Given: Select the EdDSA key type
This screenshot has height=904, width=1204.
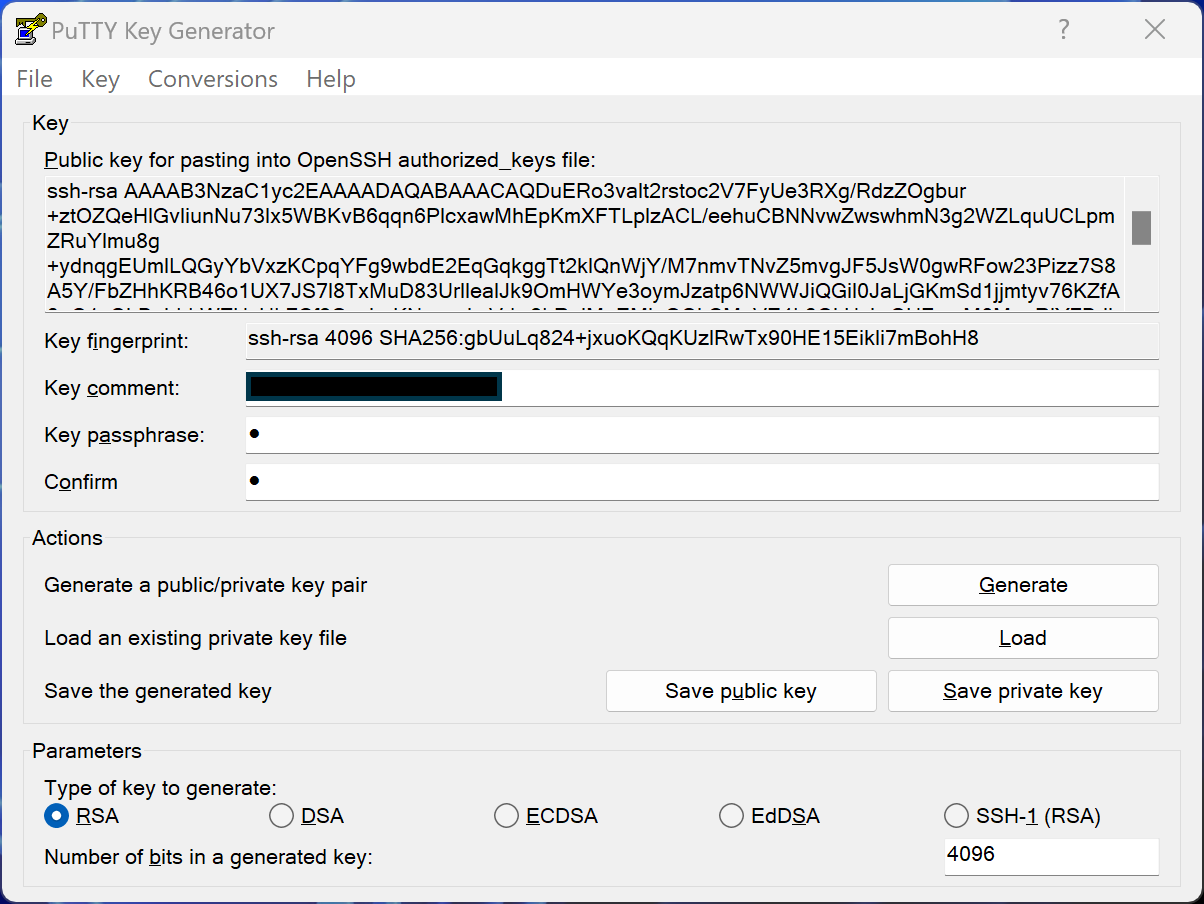Looking at the screenshot, I should coord(770,816).
